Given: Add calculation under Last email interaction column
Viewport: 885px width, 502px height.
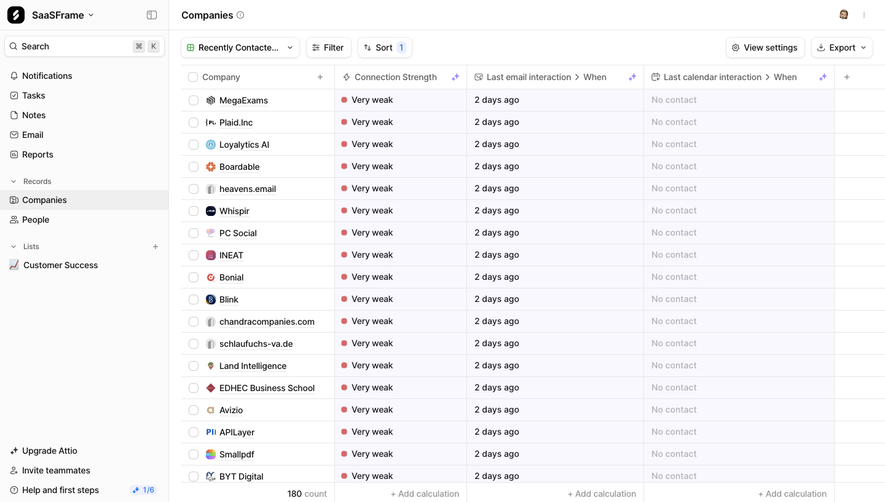Looking at the screenshot, I should coord(602,494).
